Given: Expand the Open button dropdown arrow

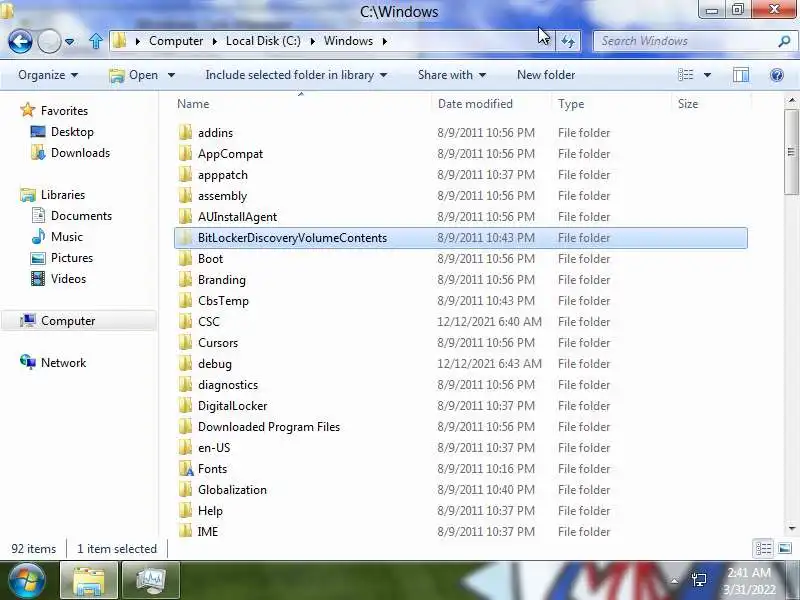Looking at the screenshot, I should pos(171,75).
